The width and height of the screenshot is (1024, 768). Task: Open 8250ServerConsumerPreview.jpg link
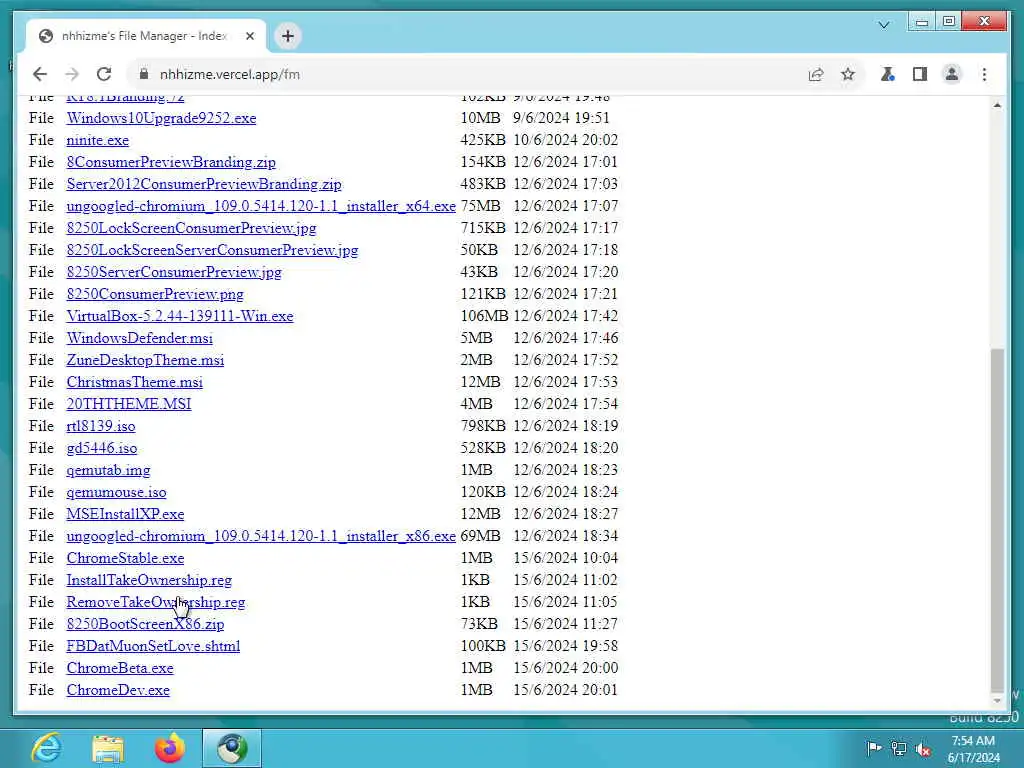(174, 272)
